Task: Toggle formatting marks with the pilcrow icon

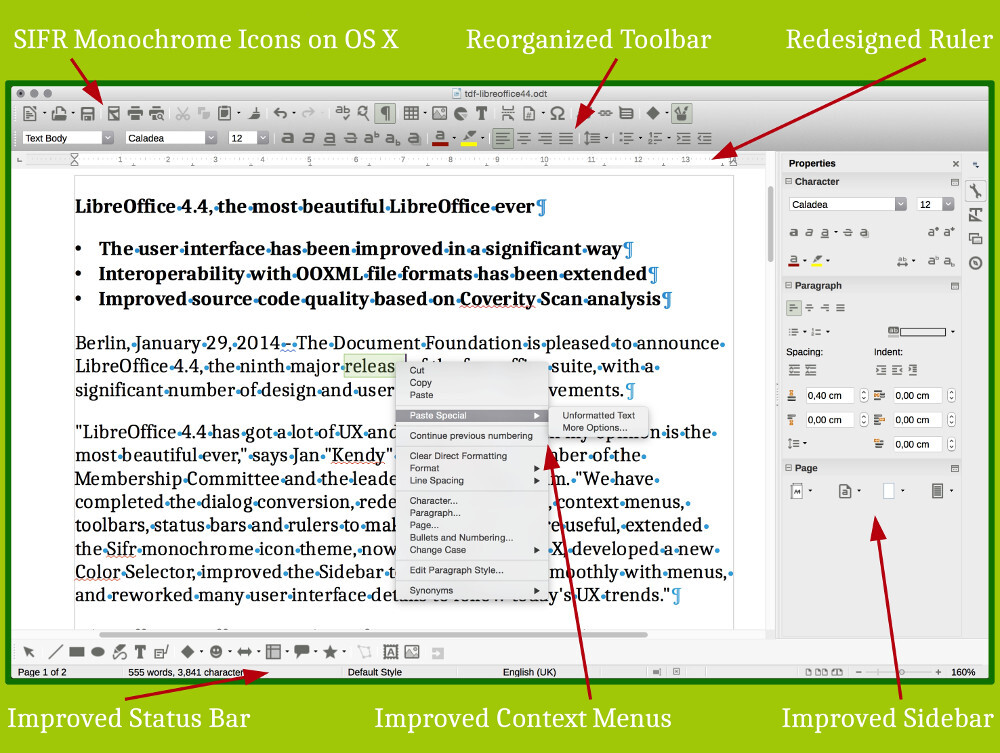Action: click(x=385, y=112)
